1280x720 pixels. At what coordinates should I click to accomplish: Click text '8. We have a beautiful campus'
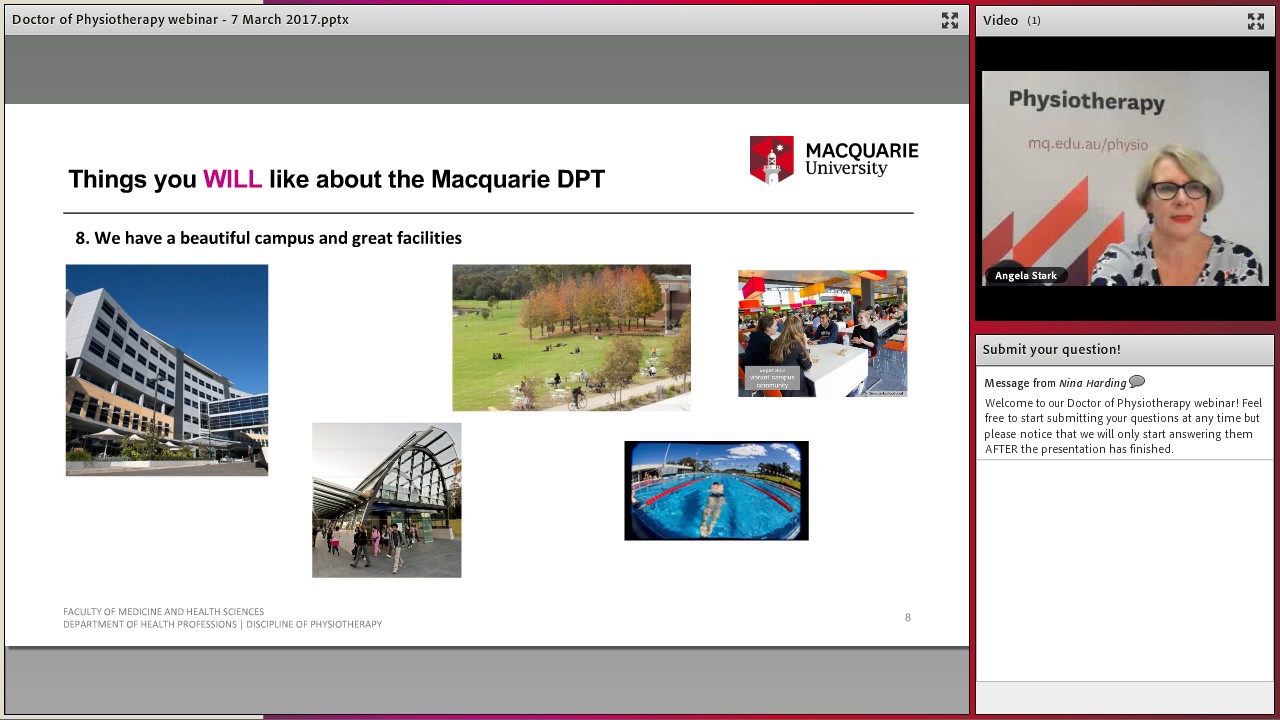point(268,238)
